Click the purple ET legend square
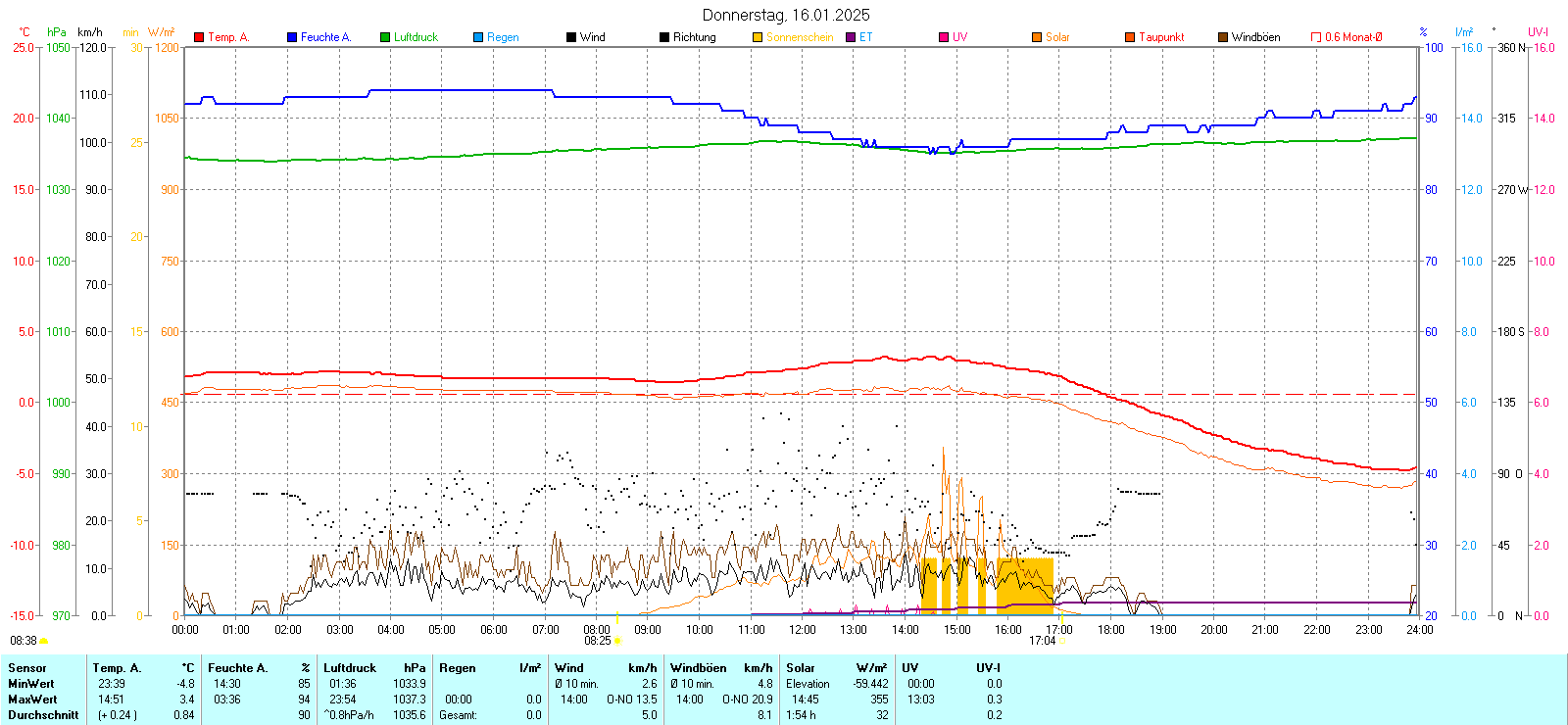Viewport: 1568px width, 725px height. coord(851,37)
